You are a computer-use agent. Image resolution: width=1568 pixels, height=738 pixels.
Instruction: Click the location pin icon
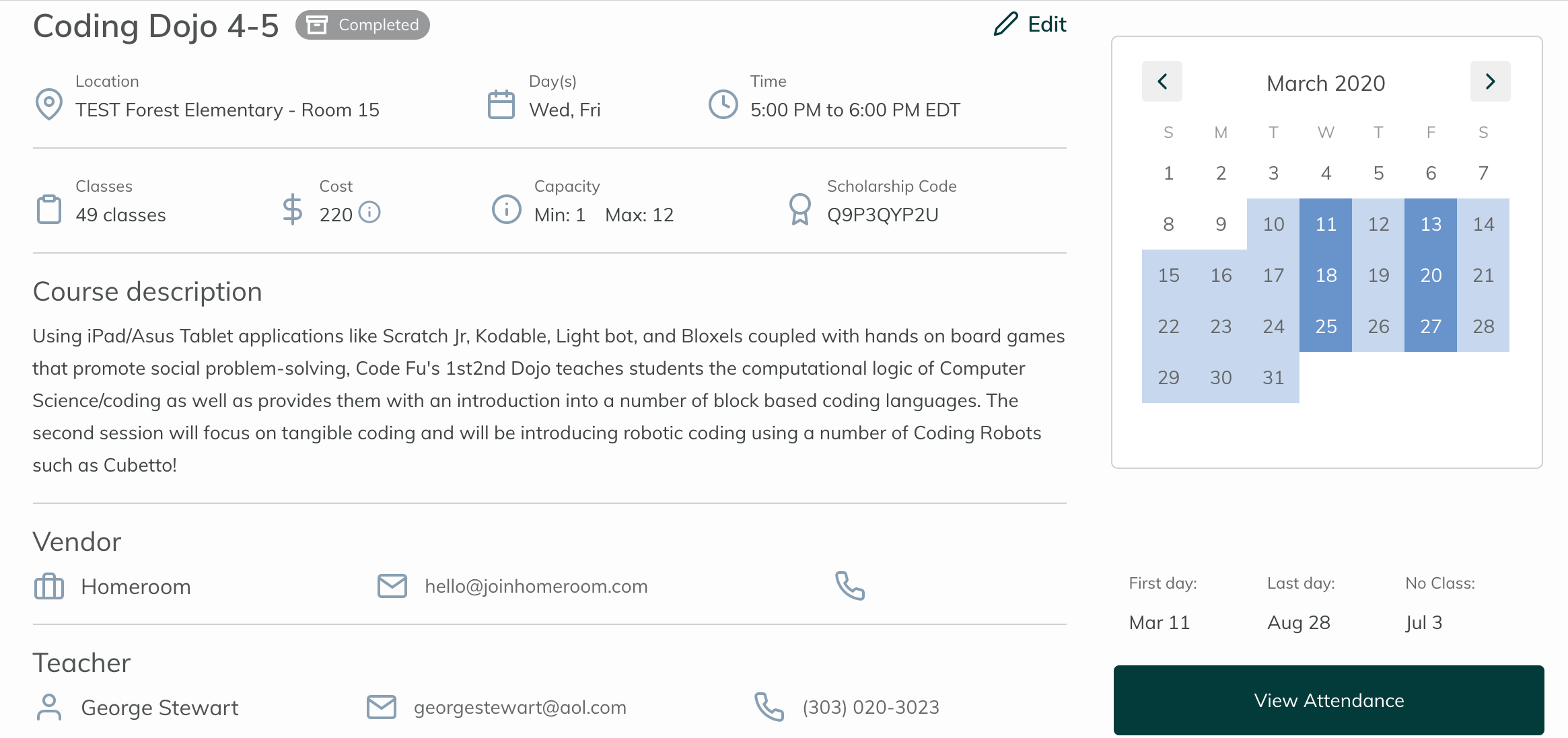point(48,104)
